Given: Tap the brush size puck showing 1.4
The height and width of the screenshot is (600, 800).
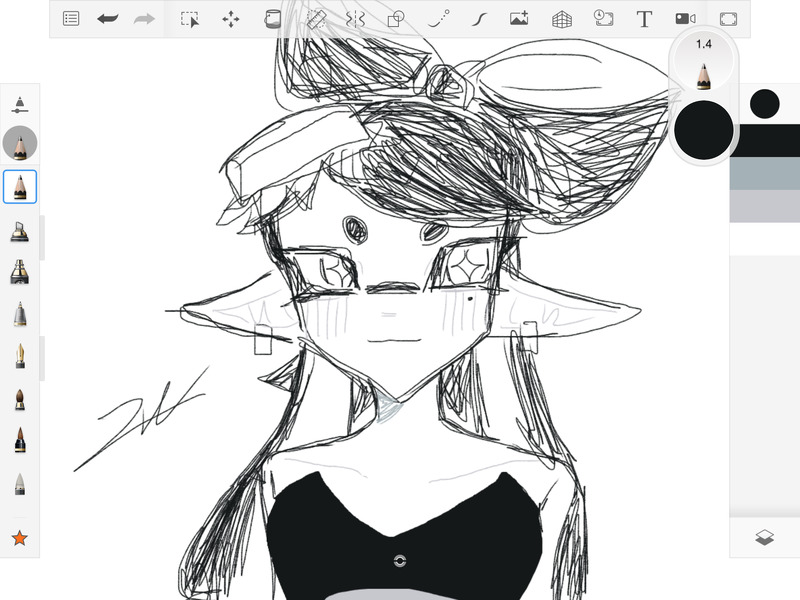Looking at the screenshot, I should [x=704, y=60].
